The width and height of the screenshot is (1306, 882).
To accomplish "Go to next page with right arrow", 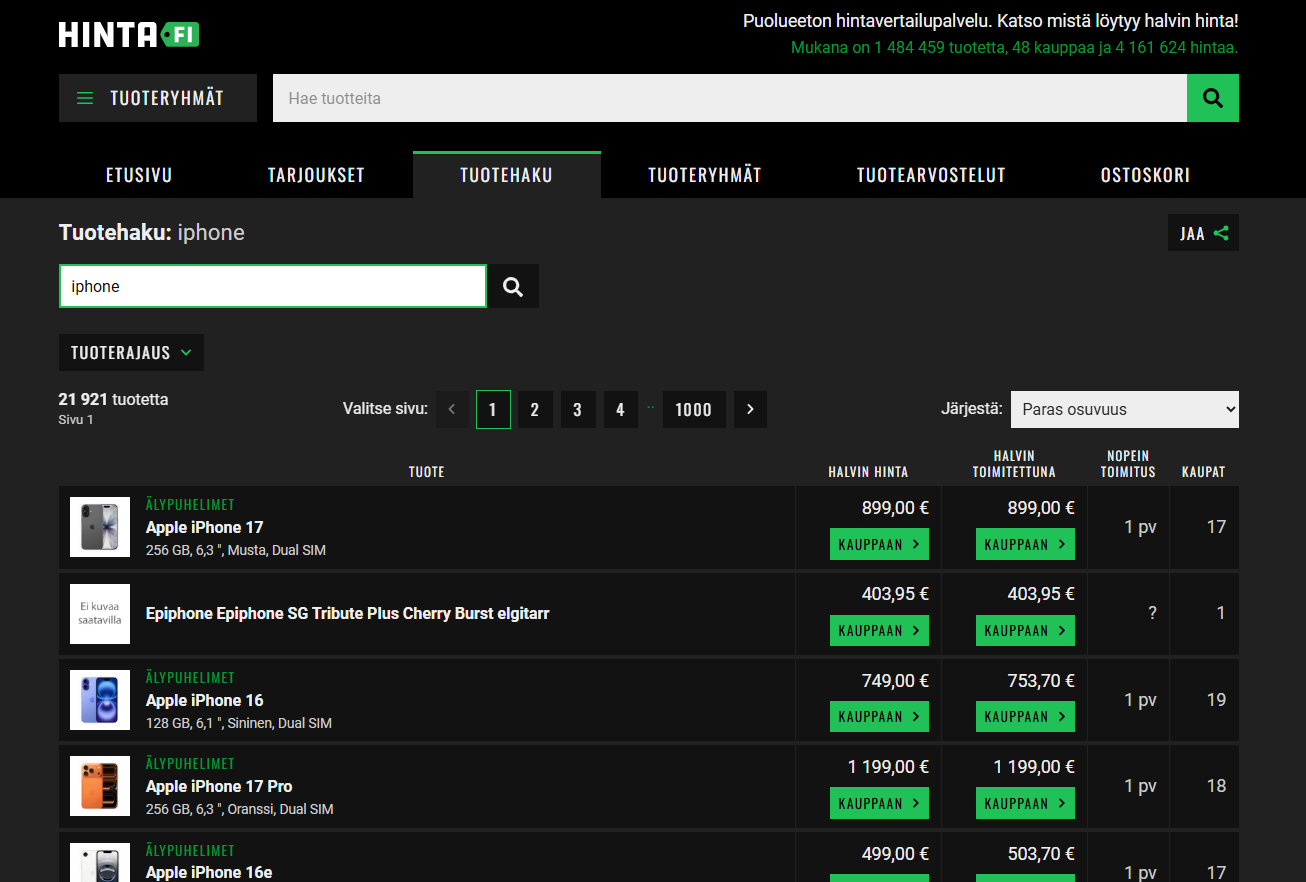I will click(x=750, y=409).
